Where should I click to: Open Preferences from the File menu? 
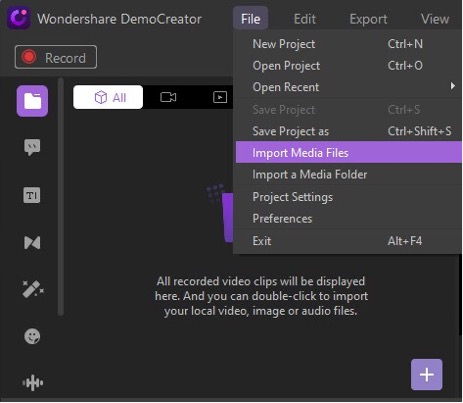[x=348, y=218]
